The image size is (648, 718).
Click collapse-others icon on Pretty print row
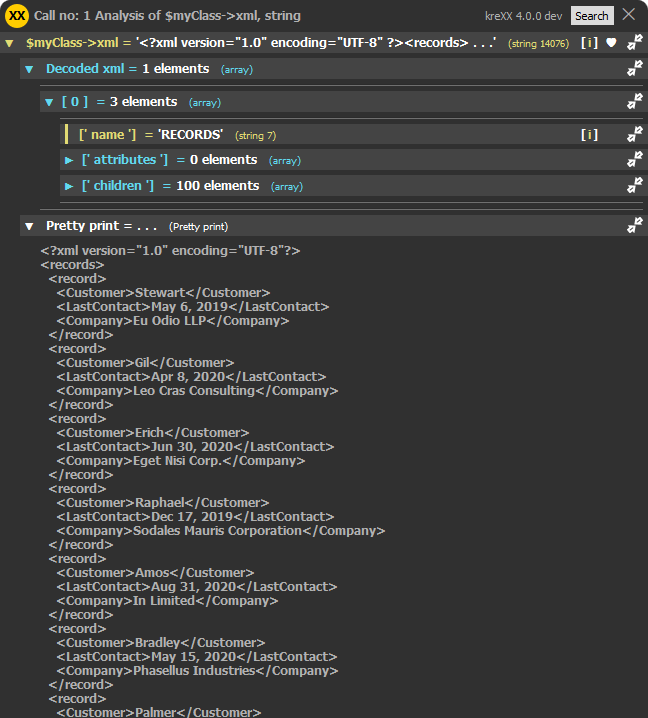[x=635, y=226]
